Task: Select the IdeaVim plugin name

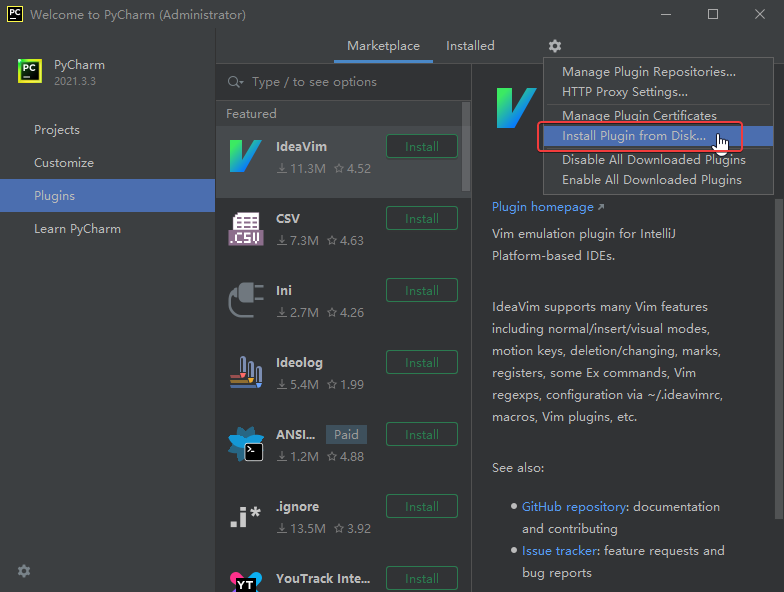Action: tap(301, 146)
